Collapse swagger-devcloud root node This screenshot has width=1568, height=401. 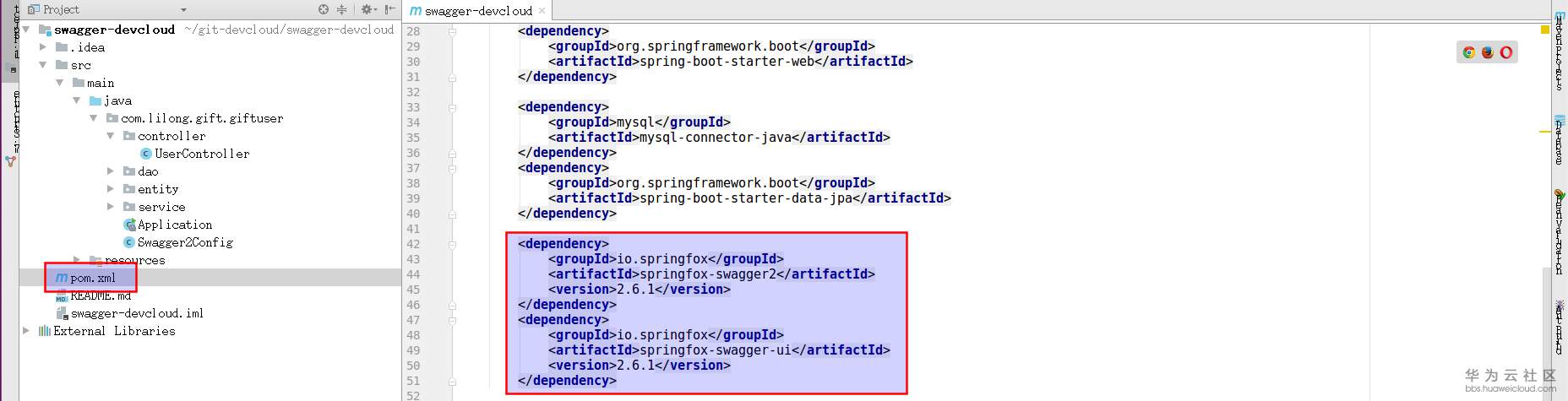[26, 30]
